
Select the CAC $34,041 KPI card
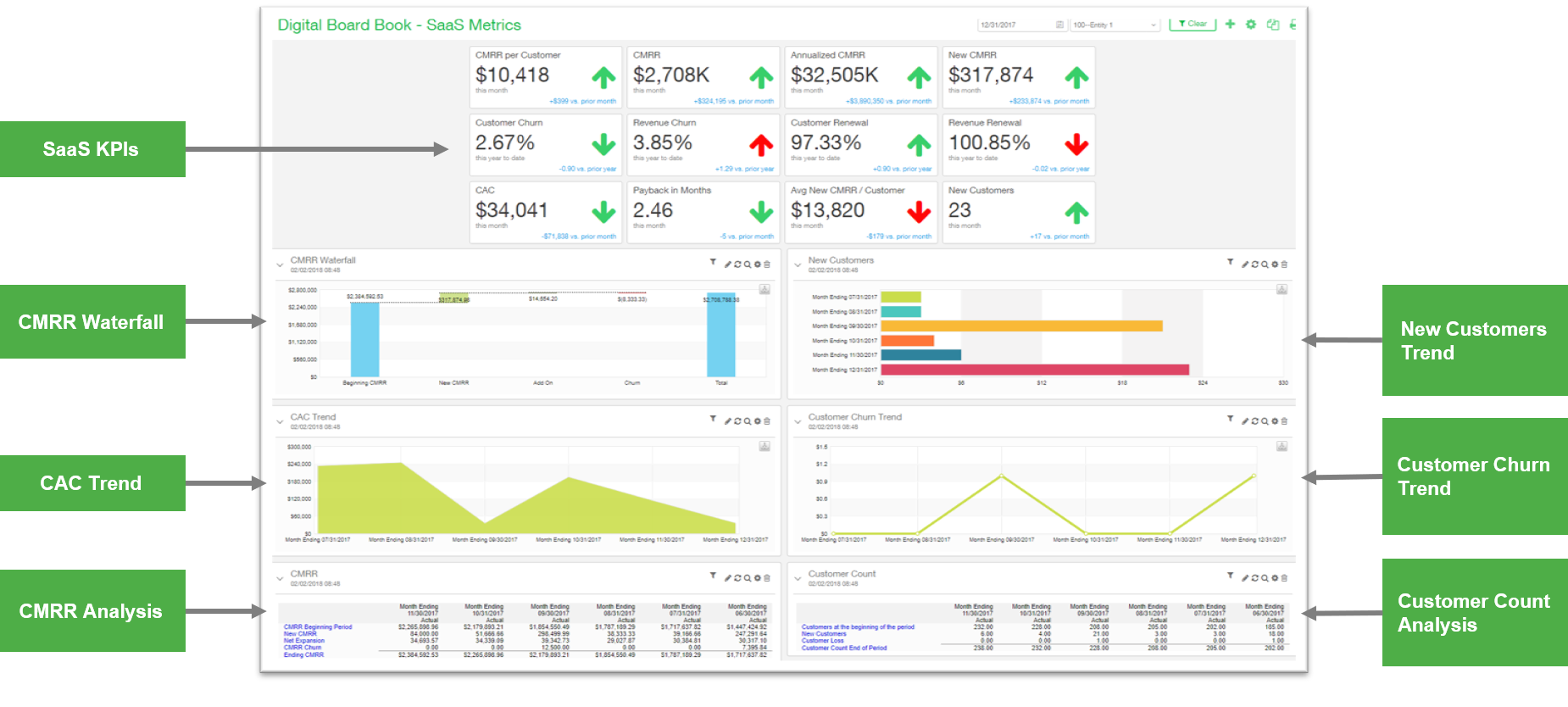546,213
